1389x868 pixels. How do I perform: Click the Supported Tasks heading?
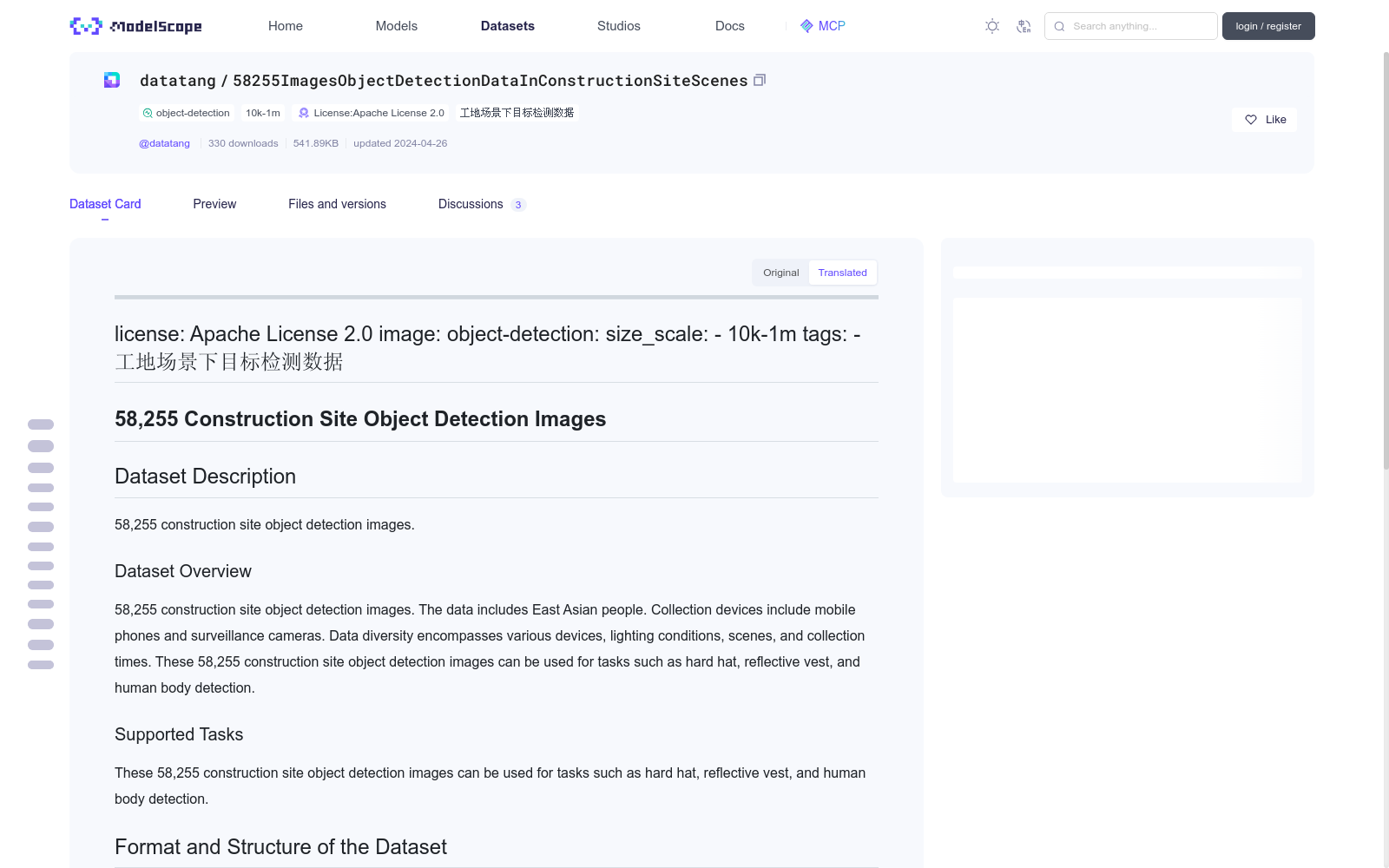179,734
